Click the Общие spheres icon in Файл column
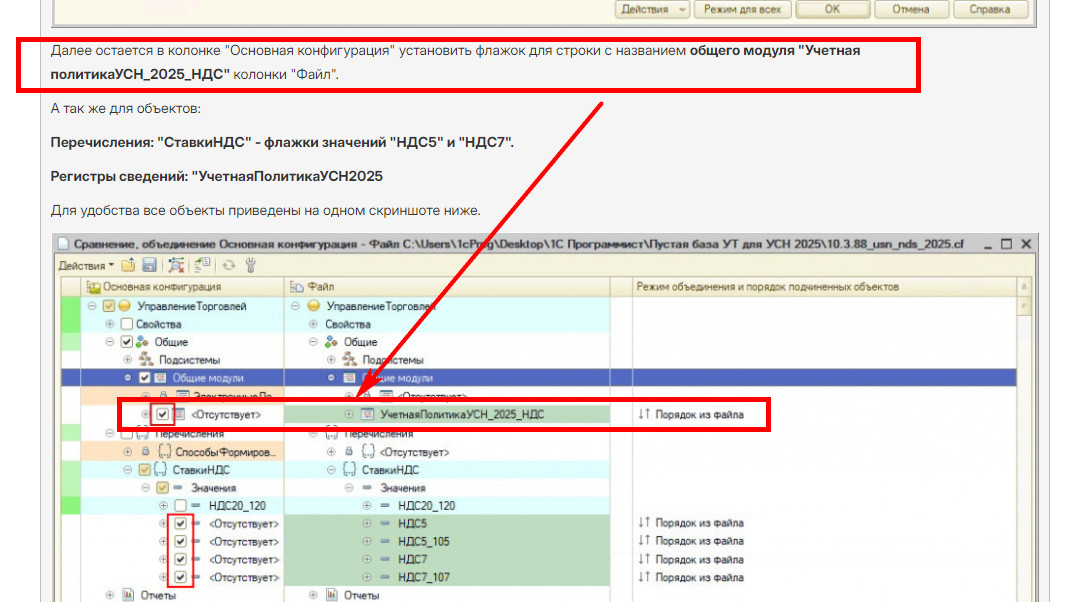The height and width of the screenshot is (602, 1074). (x=332, y=342)
